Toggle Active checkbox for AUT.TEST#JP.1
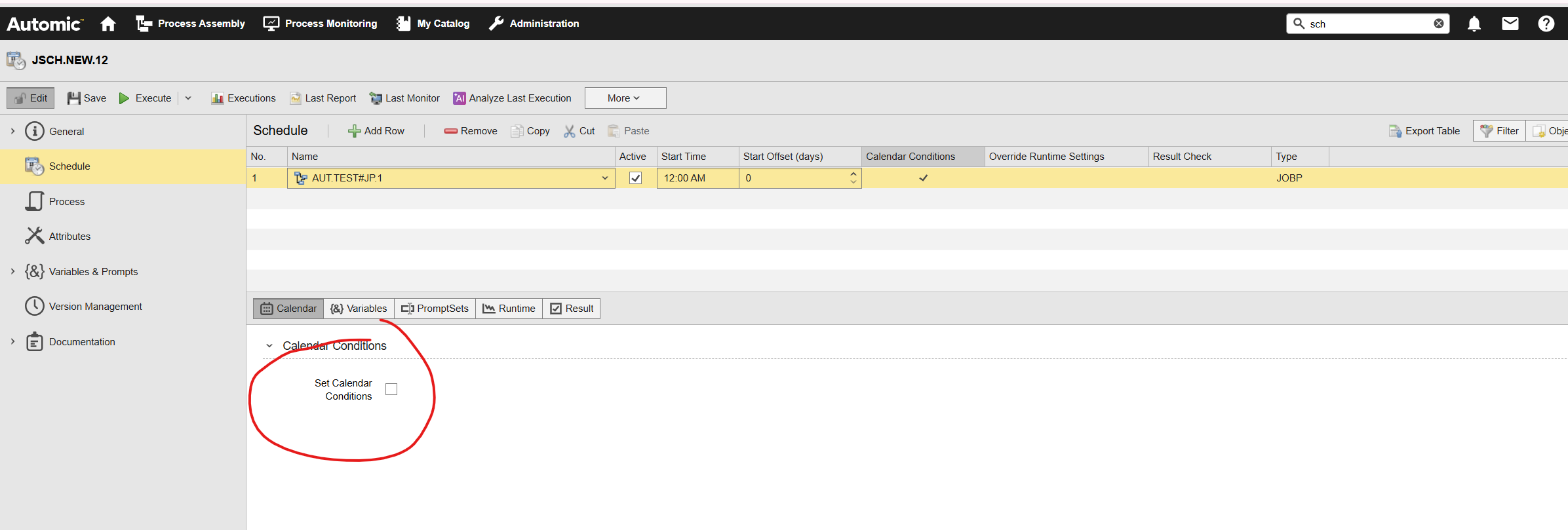 click(x=635, y=178)
